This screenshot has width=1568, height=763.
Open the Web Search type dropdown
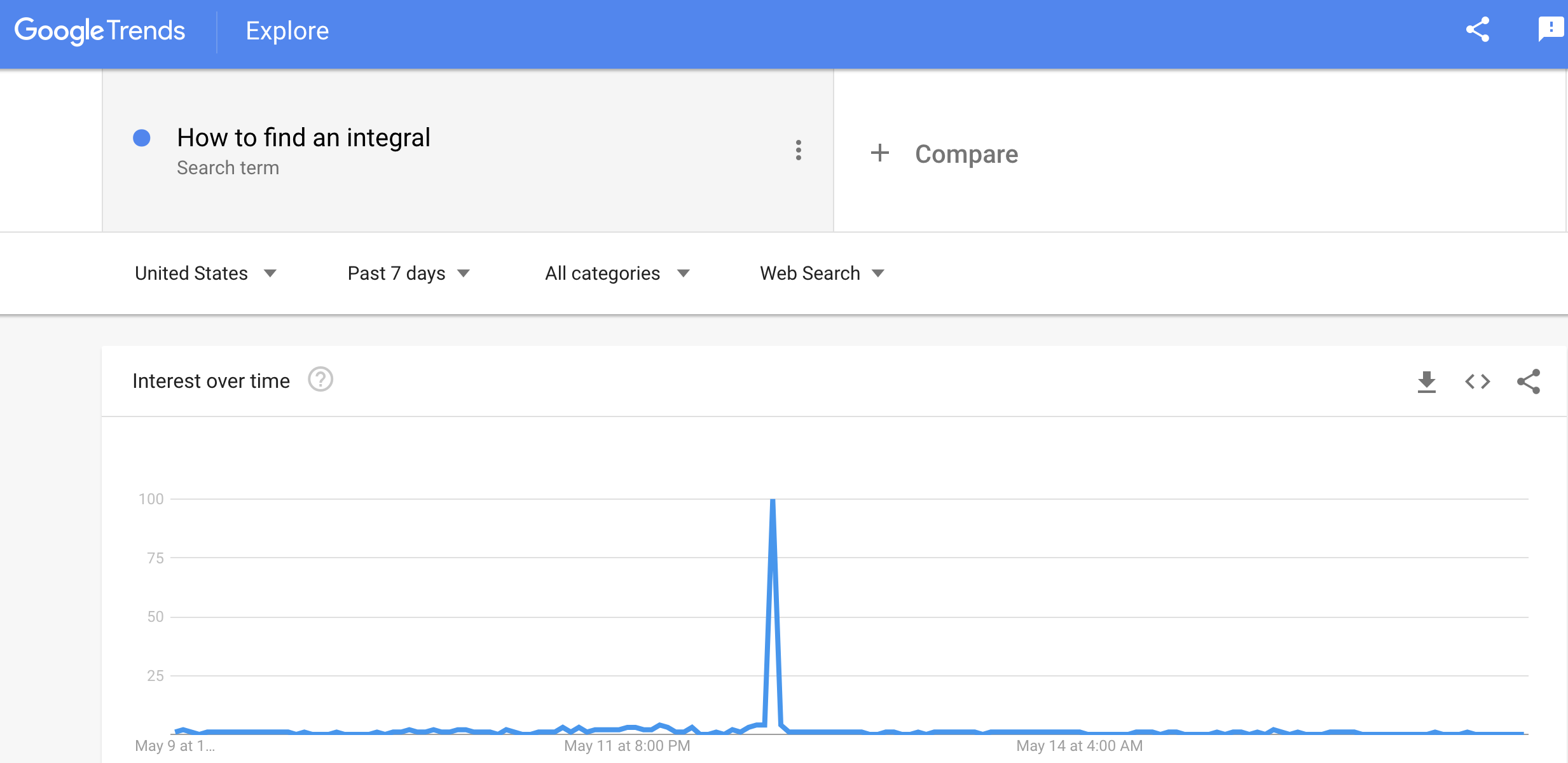tap(822, 273)
